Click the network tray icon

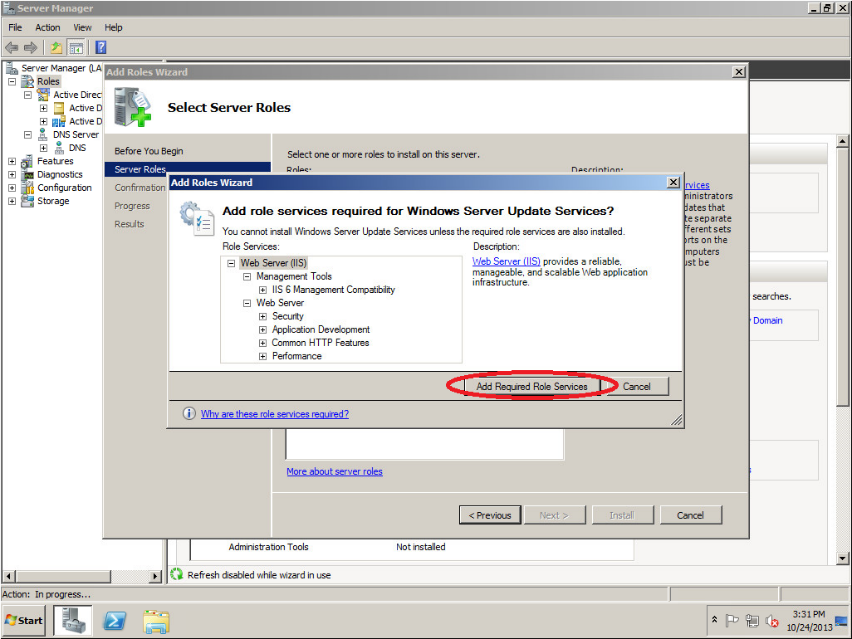click(x=753, y=620)
